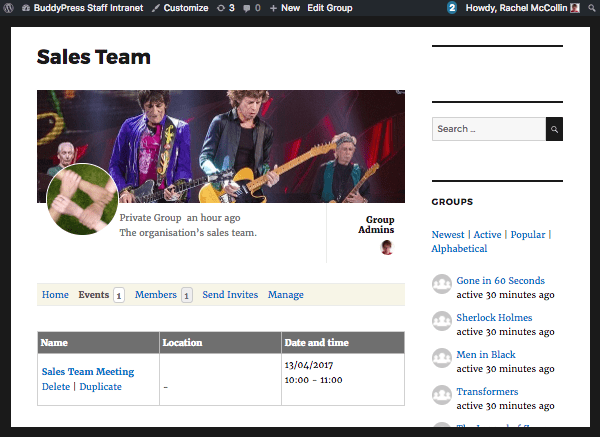
Task: Go to the group Home tab
Action: 55,295
